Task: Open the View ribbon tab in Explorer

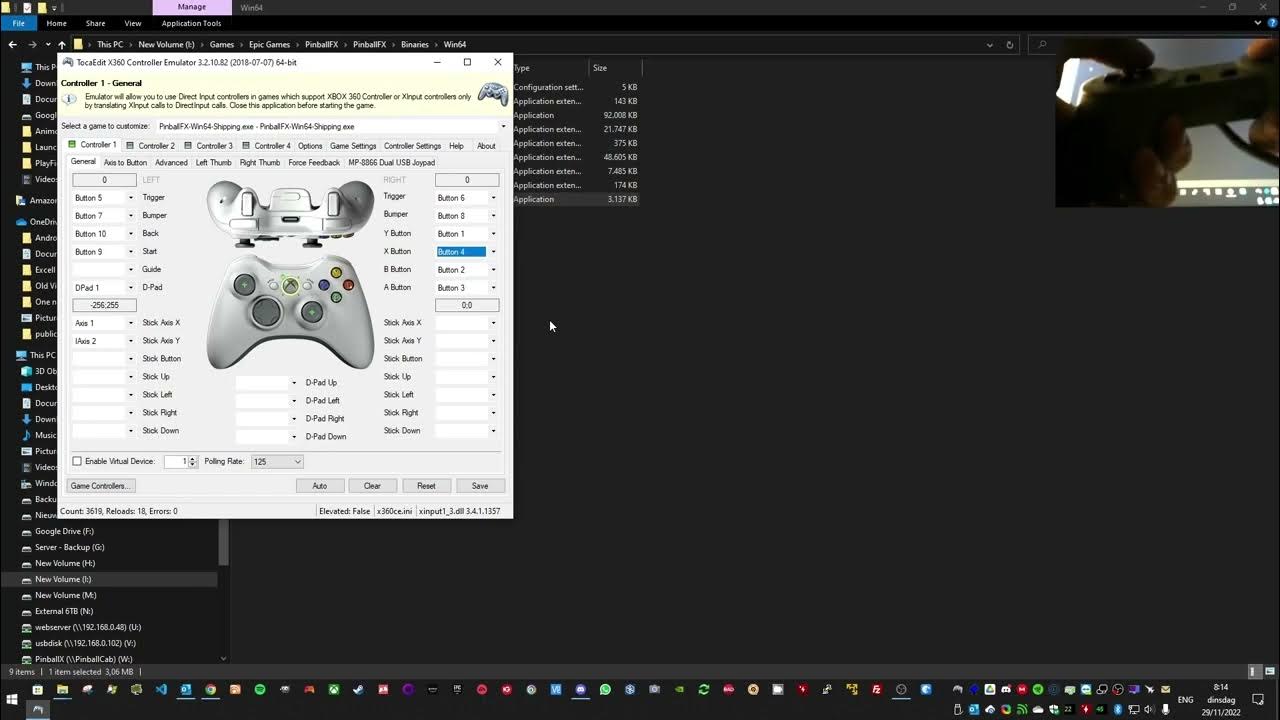Action: [x=133, y=23]
